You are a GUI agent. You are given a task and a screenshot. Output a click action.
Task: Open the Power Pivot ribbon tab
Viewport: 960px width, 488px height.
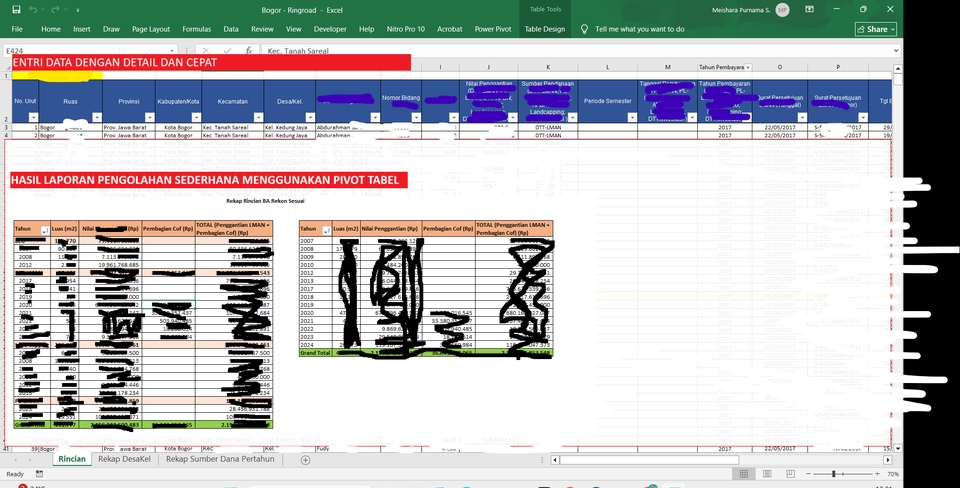493,29
